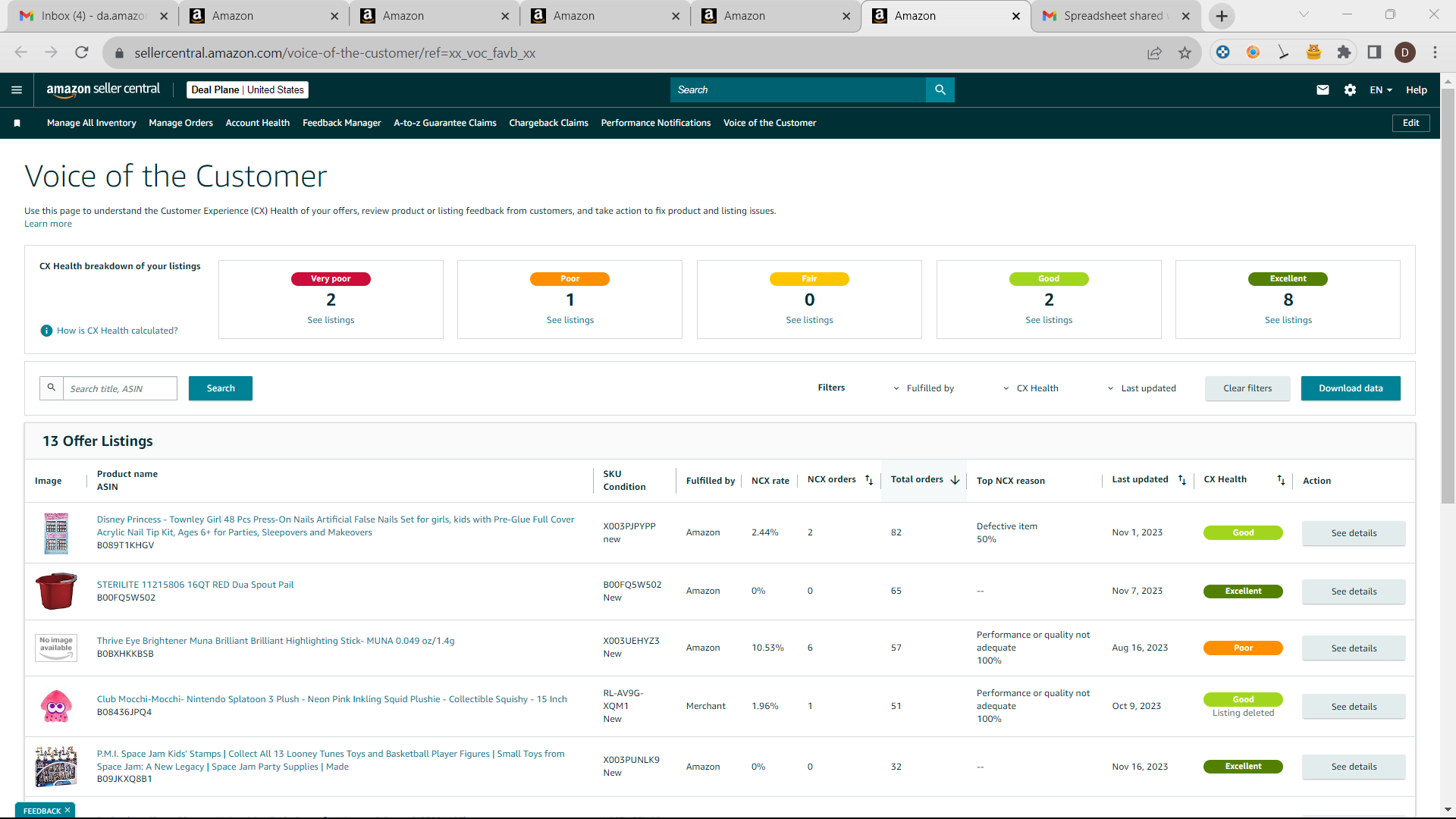
Task: Click the Search button for title, ASIN
Action: coord(221,388)
